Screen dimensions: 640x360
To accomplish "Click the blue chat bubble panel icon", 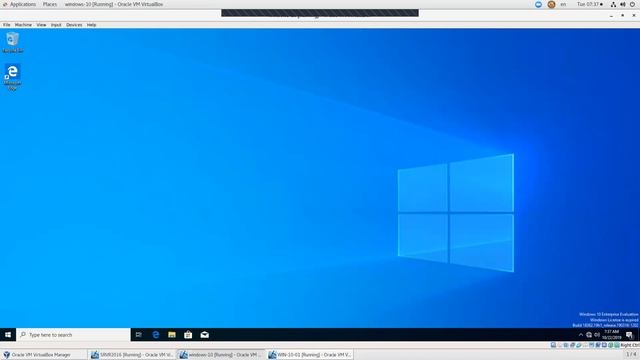I will [x=538, y=4].
